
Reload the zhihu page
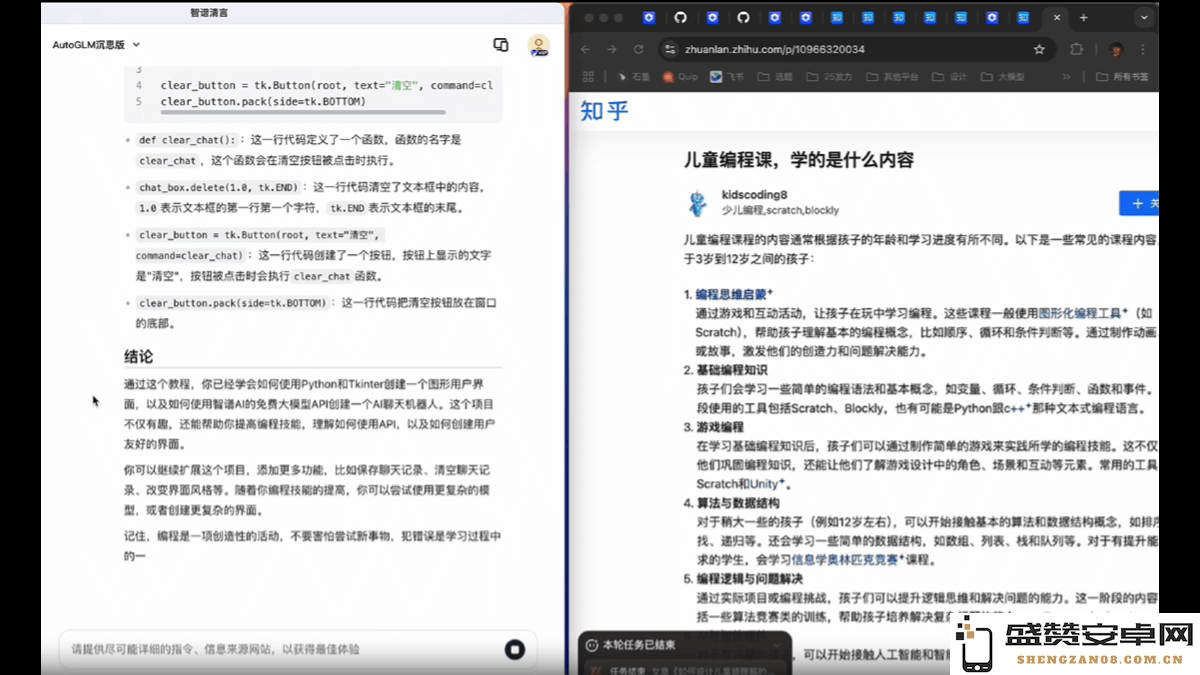tap(640, 49)
